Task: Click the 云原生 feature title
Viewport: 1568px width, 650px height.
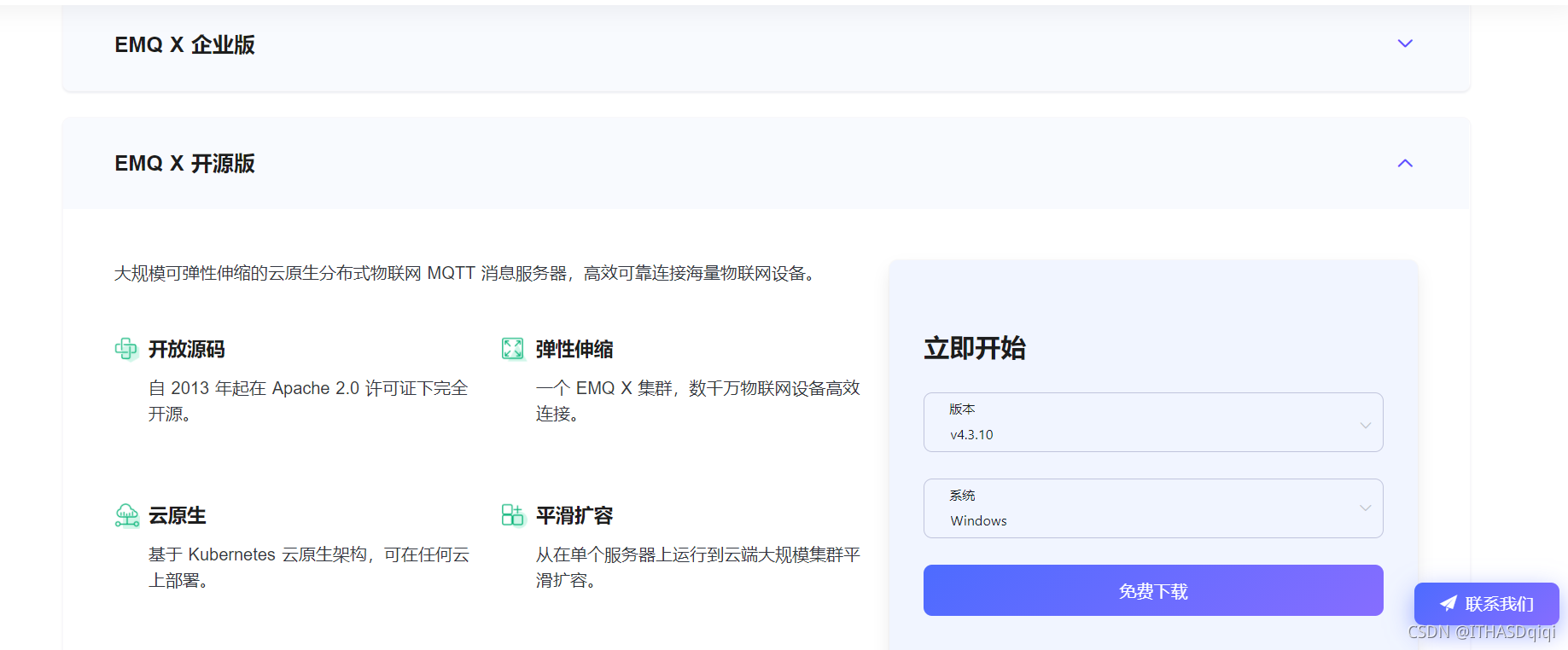Action: tap(178, 515)
